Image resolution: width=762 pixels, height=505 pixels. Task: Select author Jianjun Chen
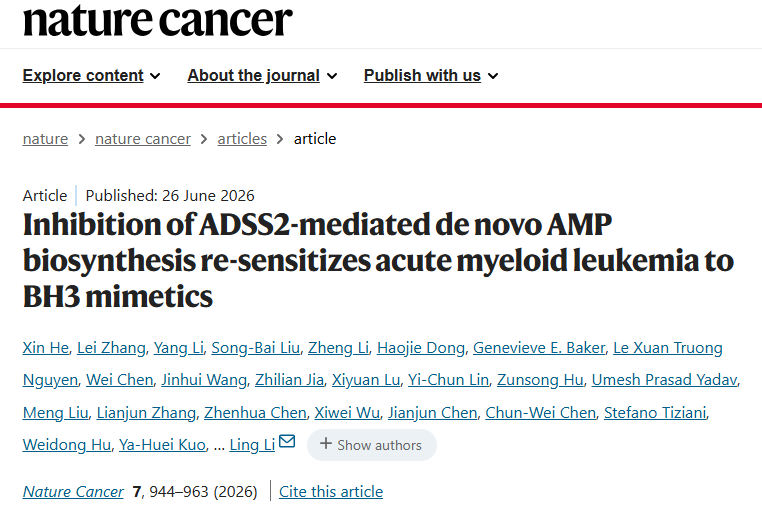click(x=433, y=413)
